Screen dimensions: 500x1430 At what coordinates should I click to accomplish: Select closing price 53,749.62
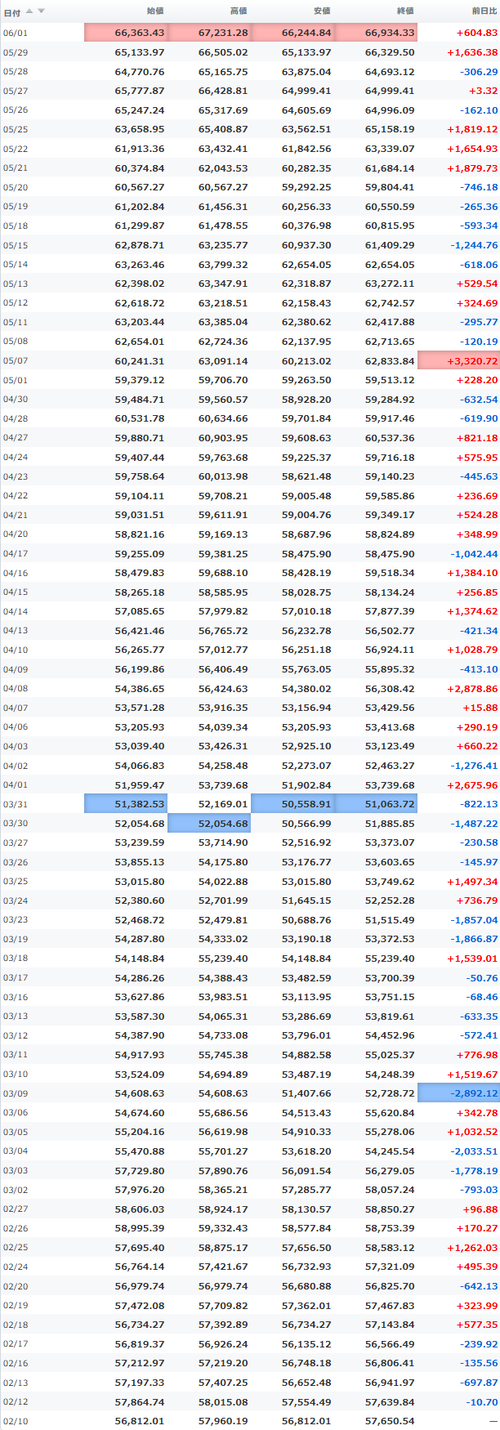click(x=390, y=884)
